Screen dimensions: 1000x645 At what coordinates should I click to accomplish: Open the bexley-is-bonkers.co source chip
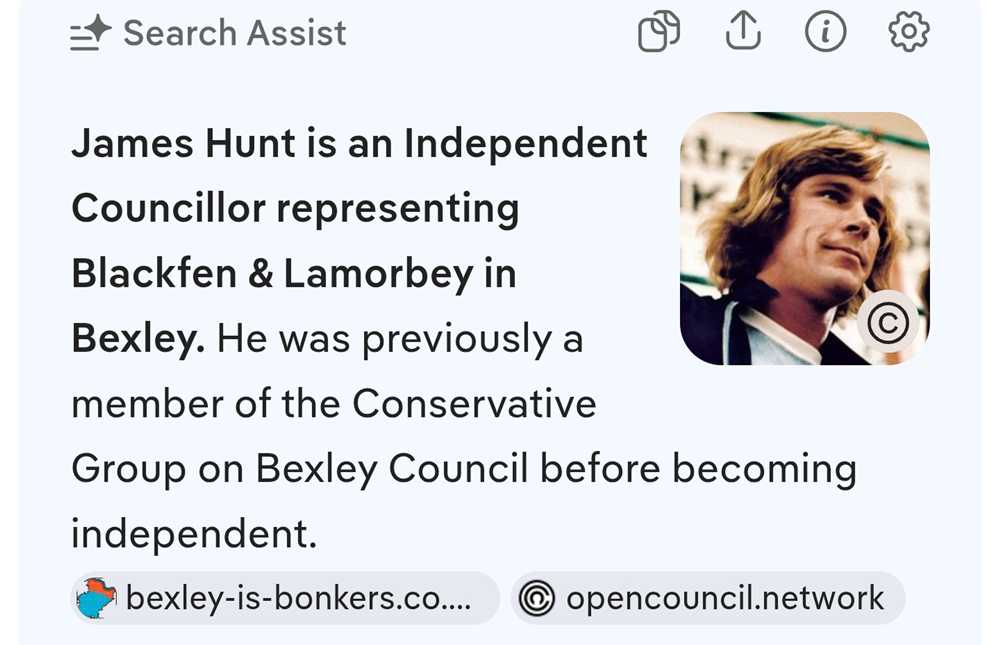286,599
